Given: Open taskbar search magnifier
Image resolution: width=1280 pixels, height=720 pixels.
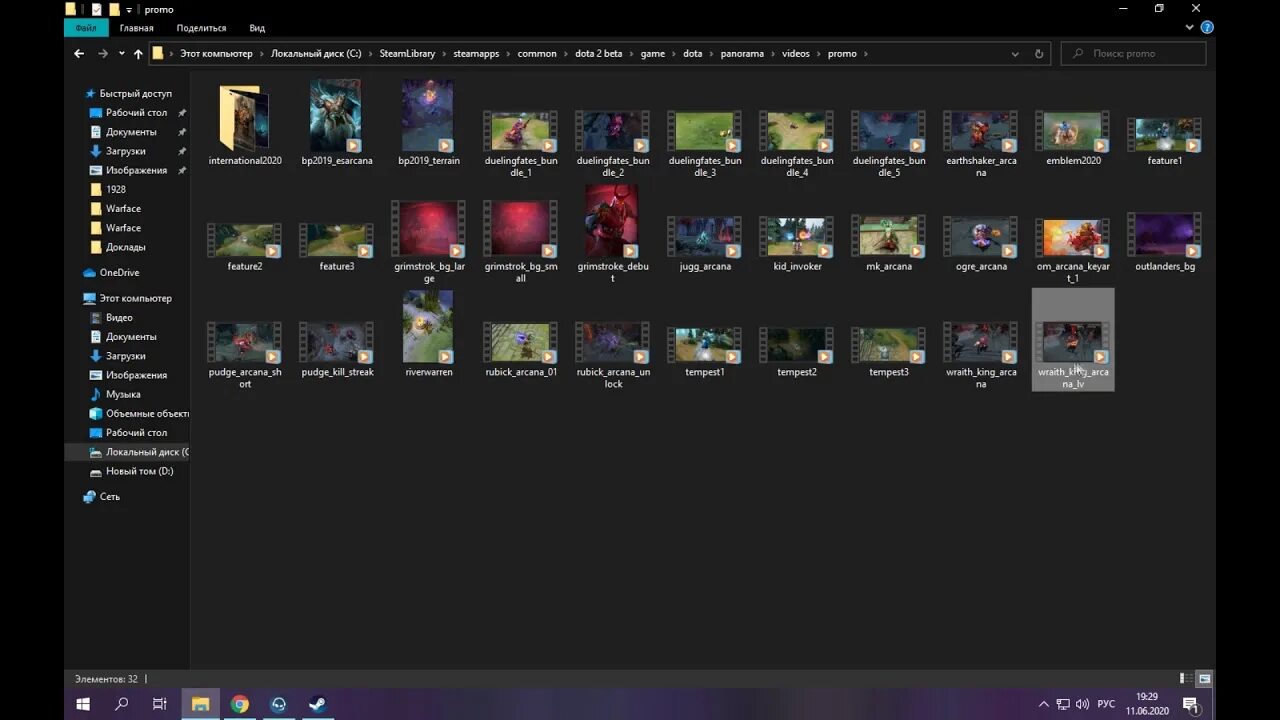Looking at the screenshot, I should [x=122, y=704].
